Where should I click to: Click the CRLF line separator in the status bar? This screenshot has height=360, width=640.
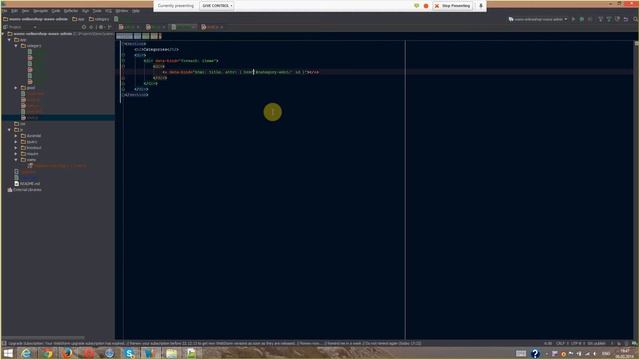(x=562, y=343)
